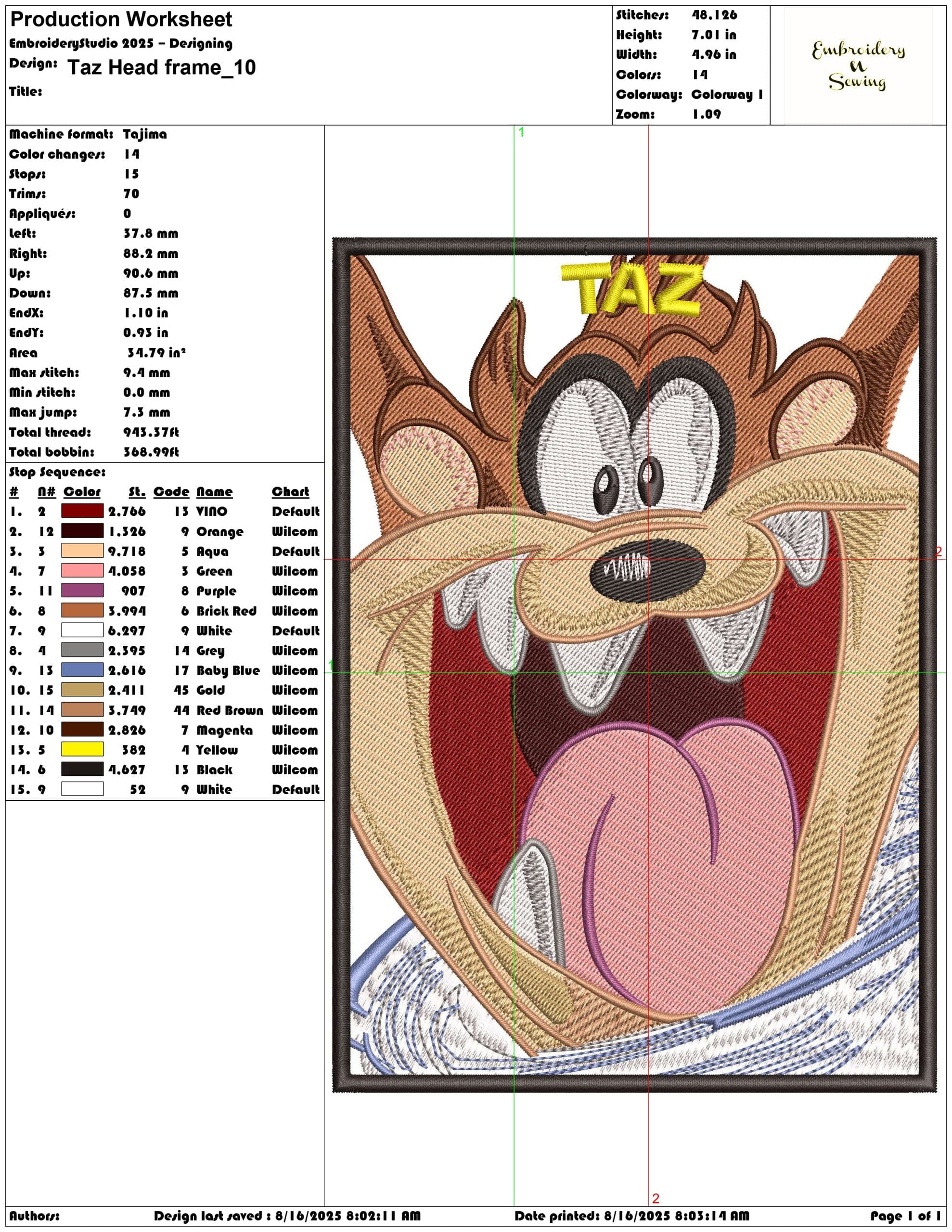
Task: Click the Page 1 of 1 footer
Action: (x=905, y=1216)
